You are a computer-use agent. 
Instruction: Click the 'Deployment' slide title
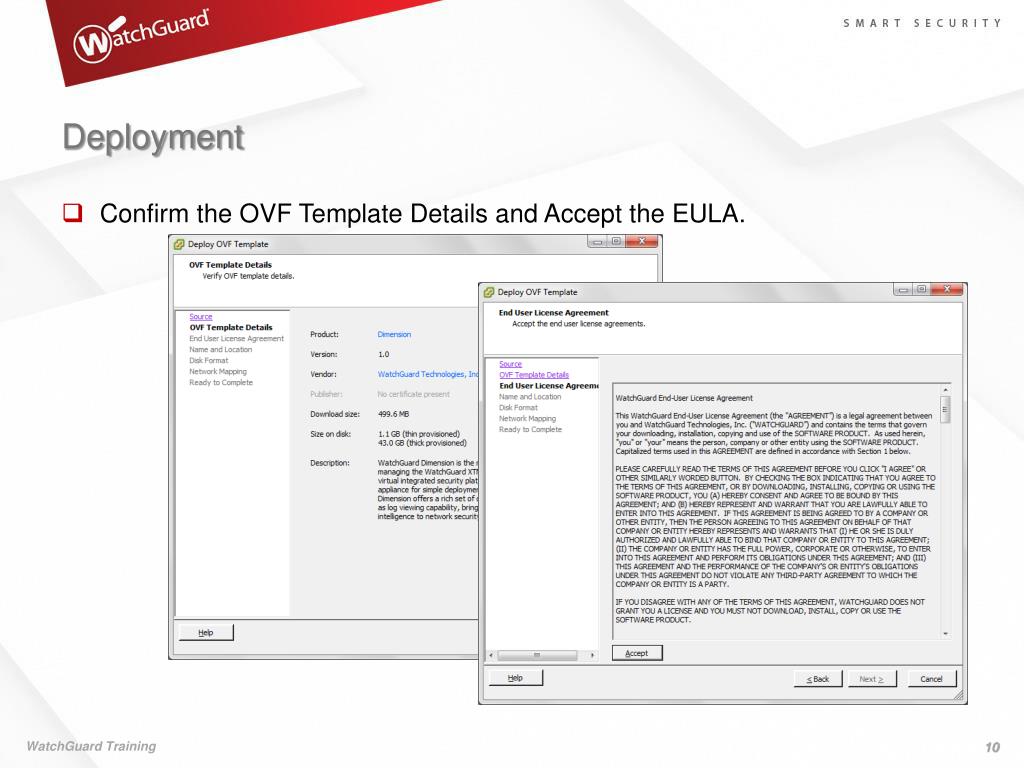(x=153, y=138)
